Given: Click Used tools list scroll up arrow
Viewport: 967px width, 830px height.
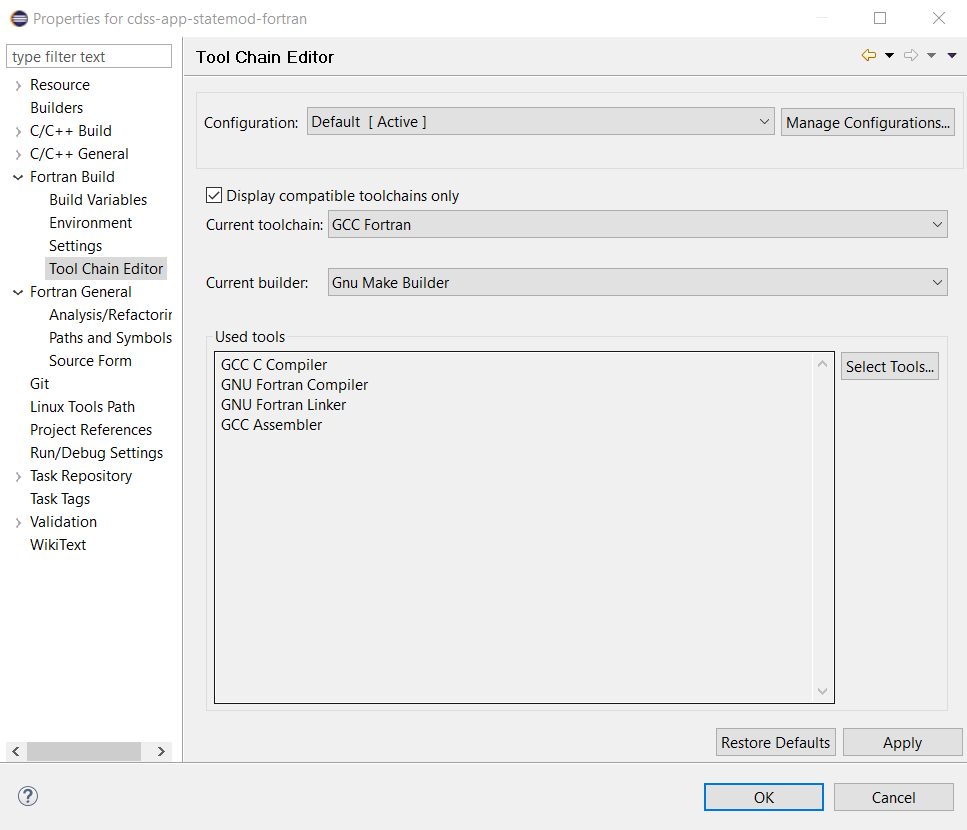Looking at the screenshot, I should click(822, 364).
